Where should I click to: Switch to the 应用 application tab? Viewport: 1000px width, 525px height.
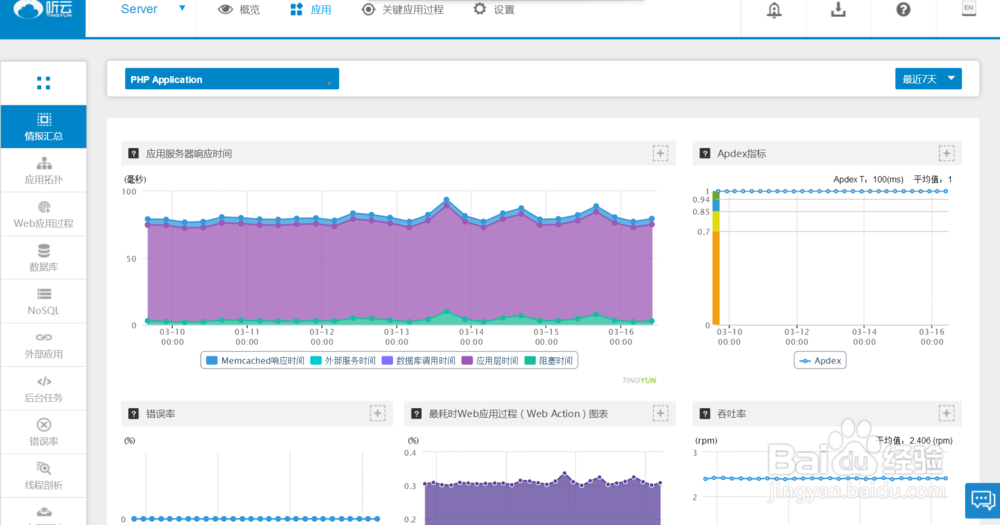point(311,10)
